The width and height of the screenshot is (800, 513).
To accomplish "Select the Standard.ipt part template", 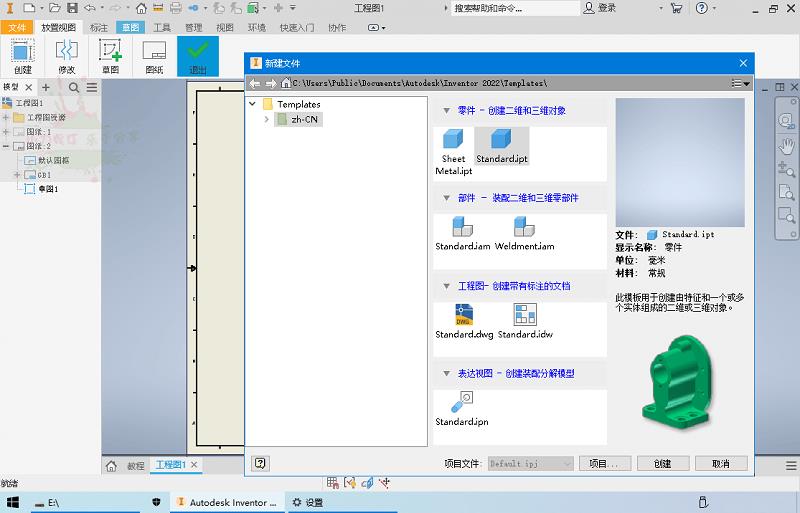I will 502,146.
